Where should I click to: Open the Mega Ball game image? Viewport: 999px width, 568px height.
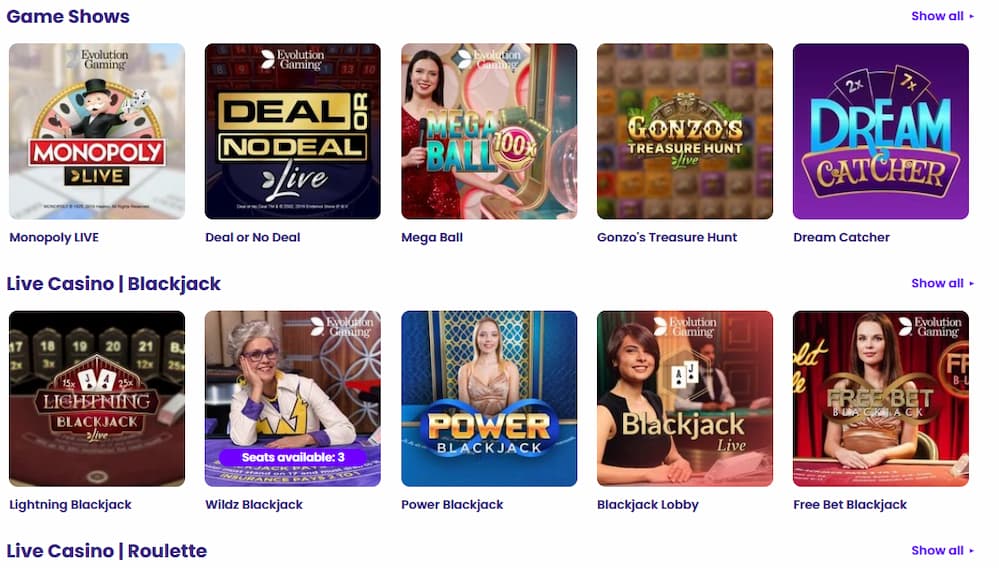tap(489, 131)
